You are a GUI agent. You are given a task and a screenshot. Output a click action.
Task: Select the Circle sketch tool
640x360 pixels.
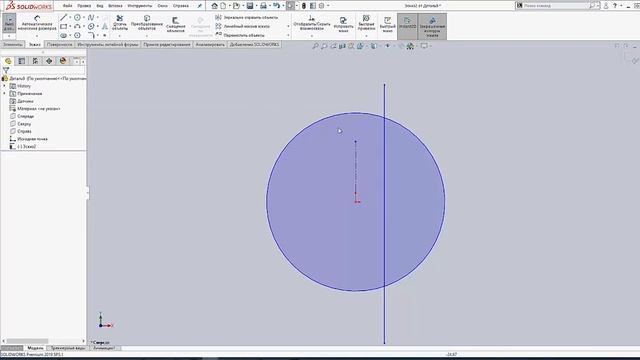77,18
